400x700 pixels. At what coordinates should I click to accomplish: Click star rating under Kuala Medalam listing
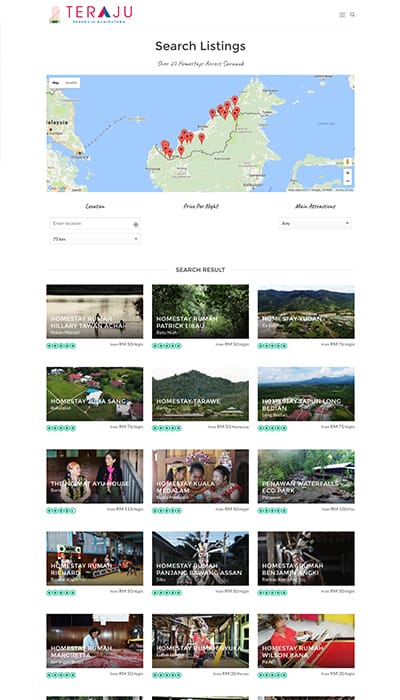(167, 510)
